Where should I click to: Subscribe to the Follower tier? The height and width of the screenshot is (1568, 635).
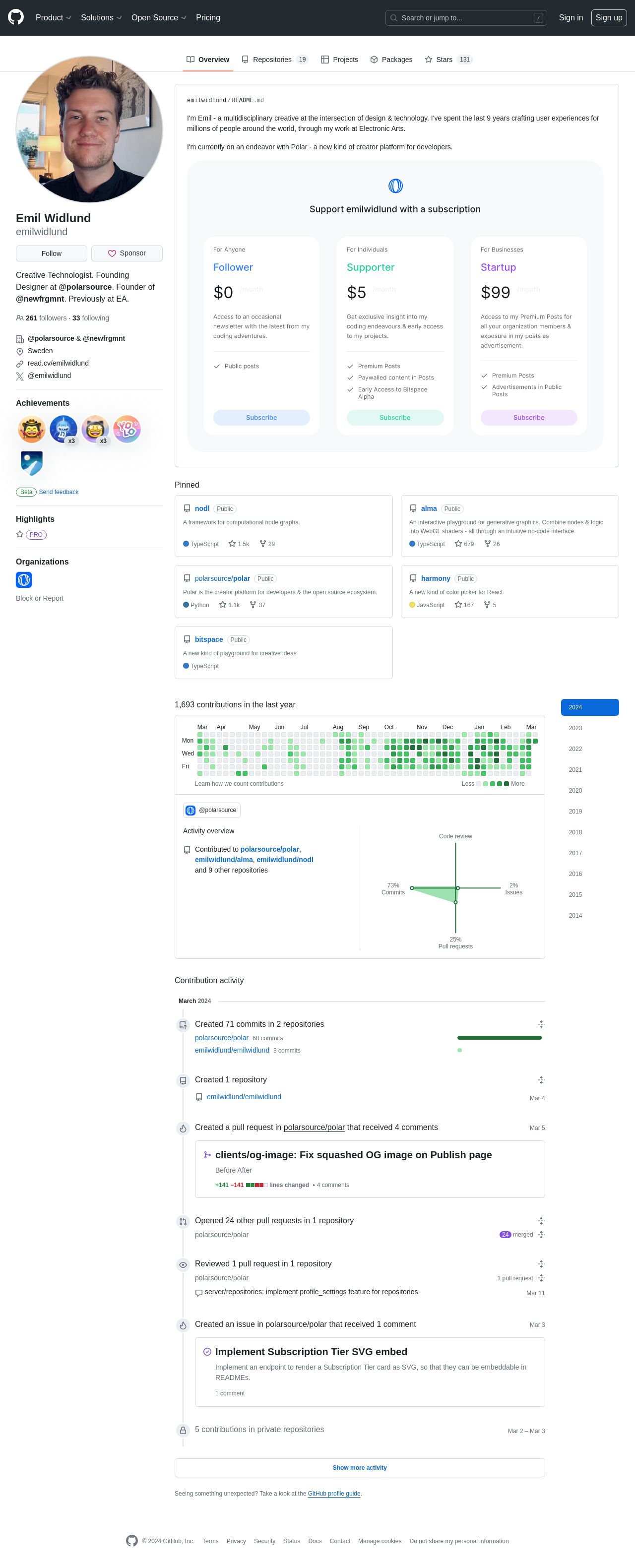(x=261, y=418)
